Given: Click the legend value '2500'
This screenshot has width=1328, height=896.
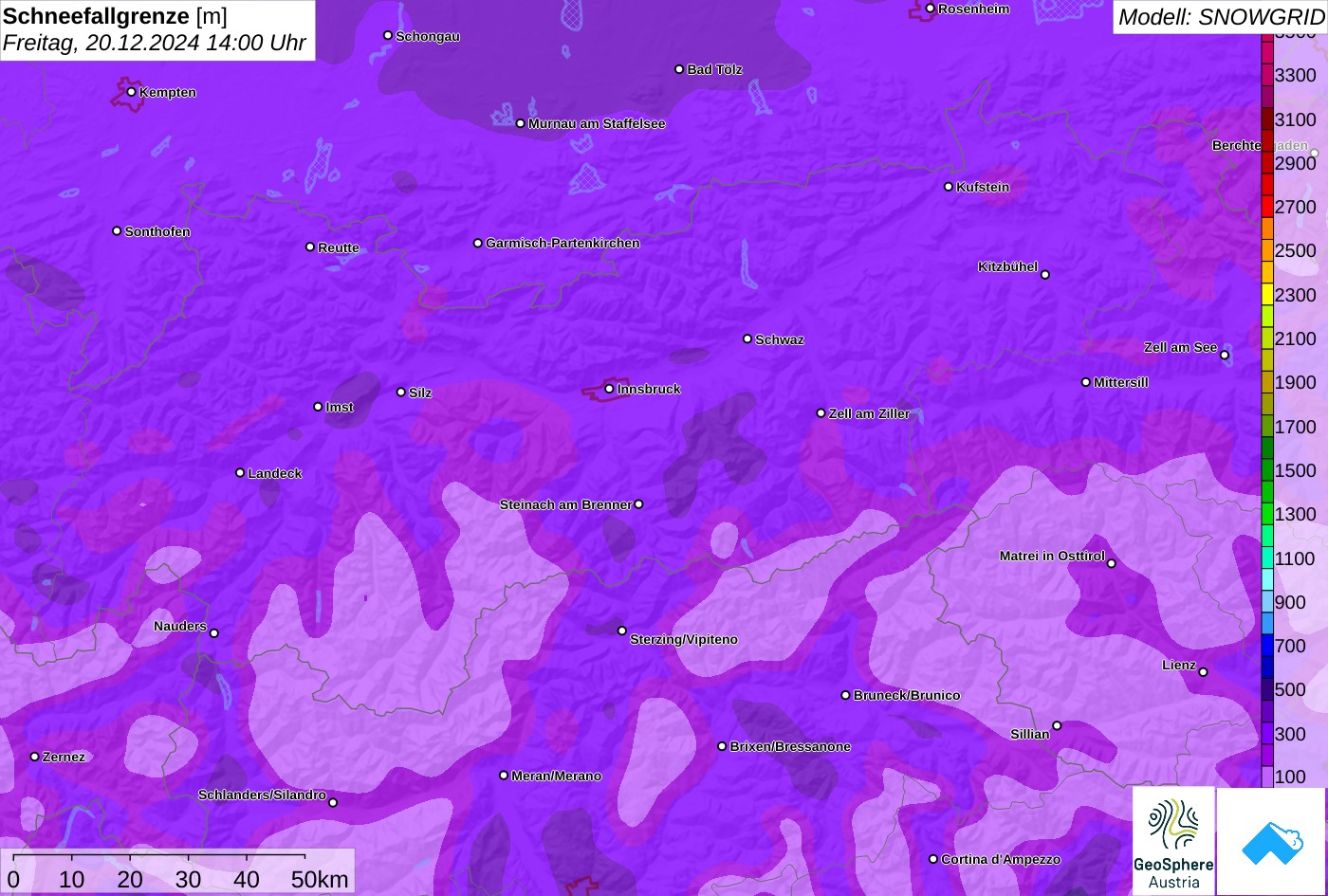Looking at the screenshot, I should 1296,250.
